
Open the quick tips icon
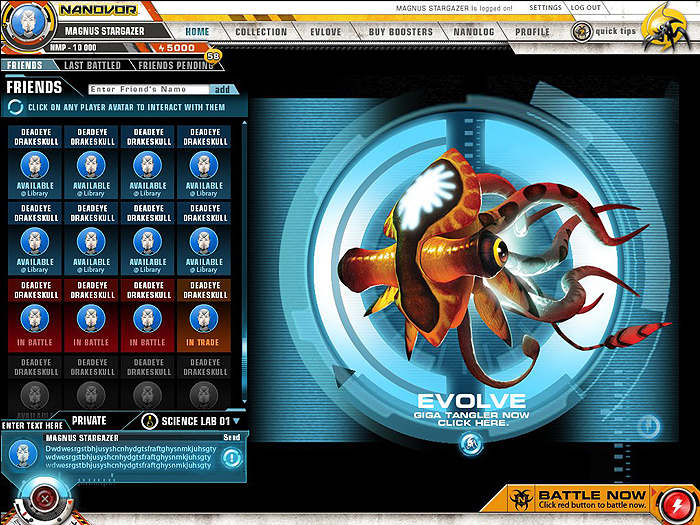point(580,31)
